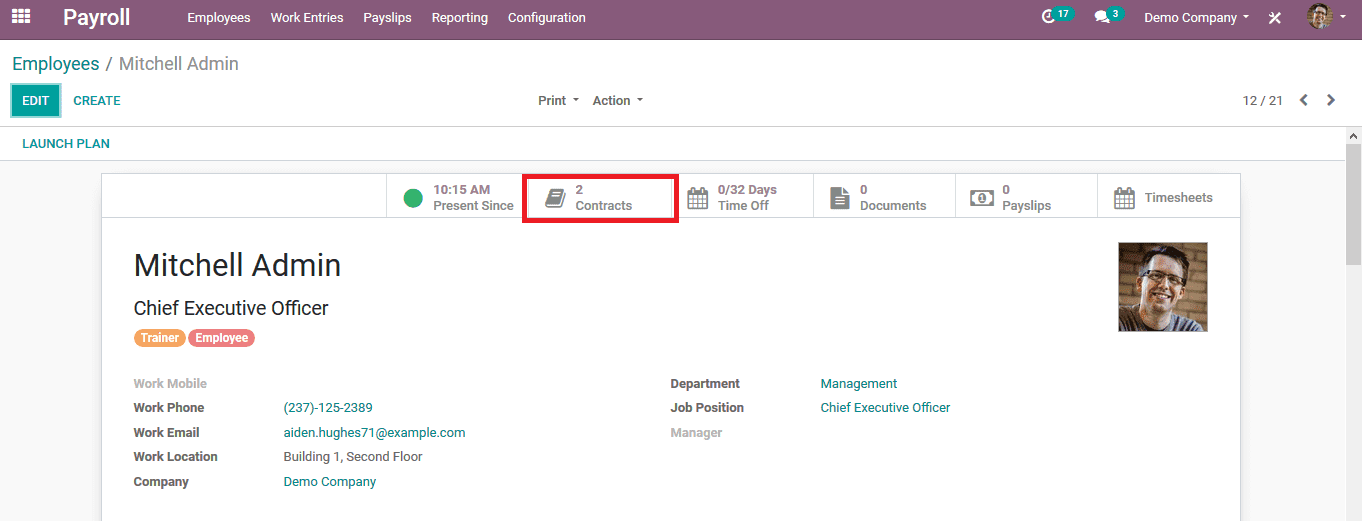The height and width of the screenshot is (521, 1365).
Task: Click the Payroll app title
Action: click(x=97, y=17)
